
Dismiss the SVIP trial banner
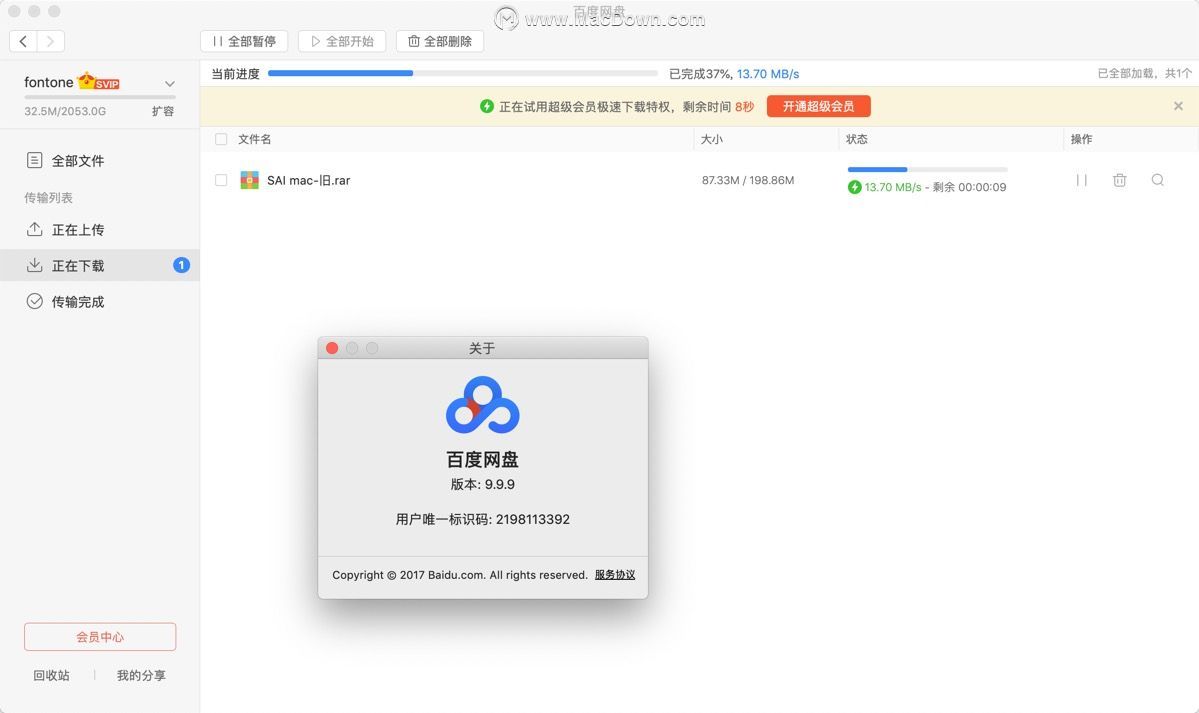(1178, 106)
